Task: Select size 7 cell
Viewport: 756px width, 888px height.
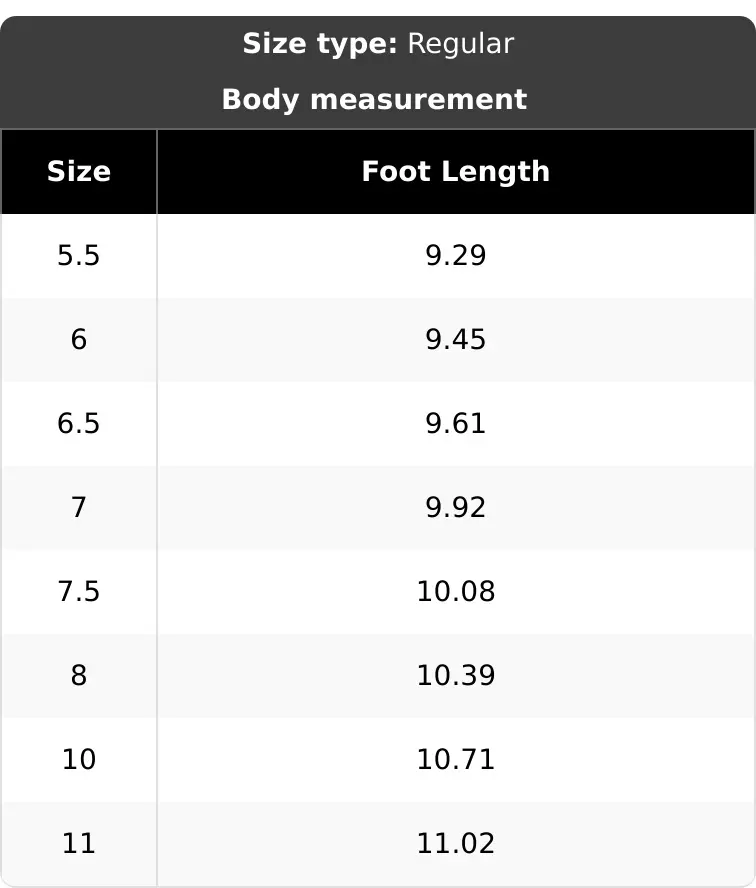Action: pyautogui.click(x=79, y=507)
